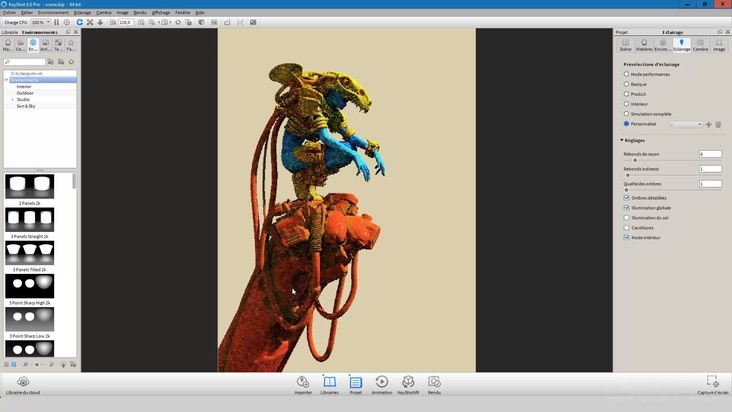Image resolution: width=732 pixels, height=412 pixels.
Task: Click zoom-out magnifier below thumbnails
Action: tap(25, 364)
